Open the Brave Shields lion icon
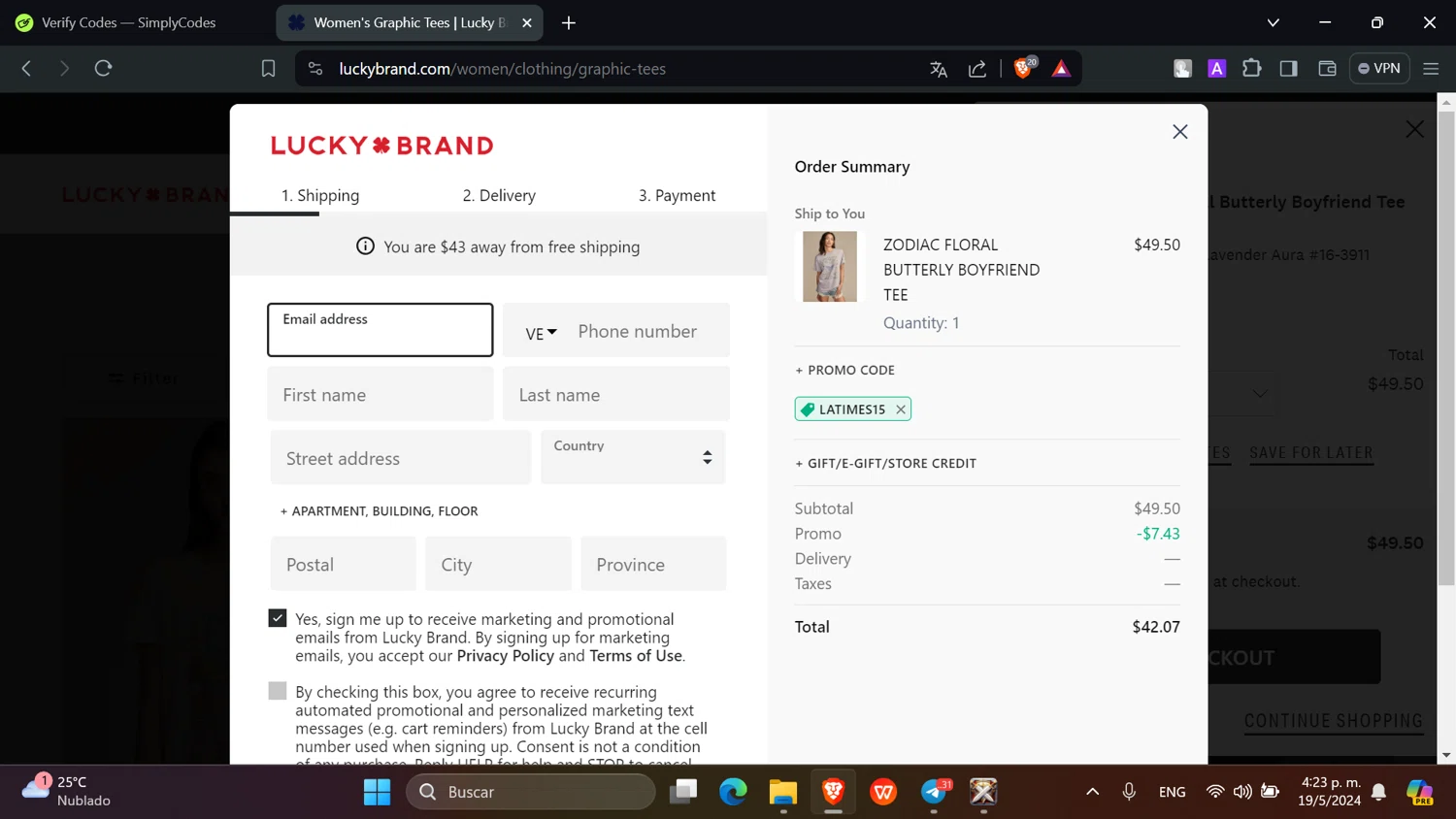 point(1023,68)
